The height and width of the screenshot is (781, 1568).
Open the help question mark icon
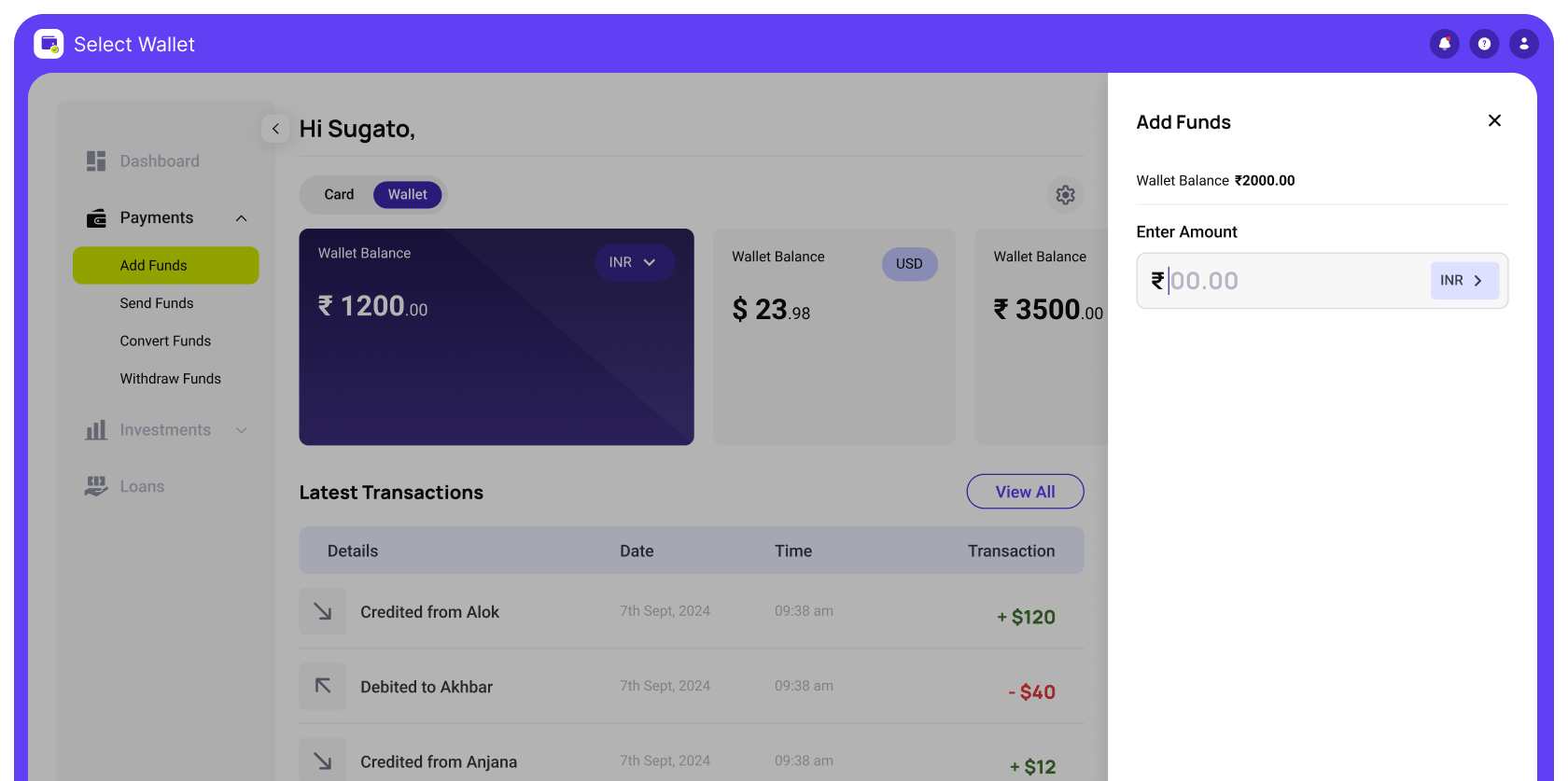[x=1484, y=44]
